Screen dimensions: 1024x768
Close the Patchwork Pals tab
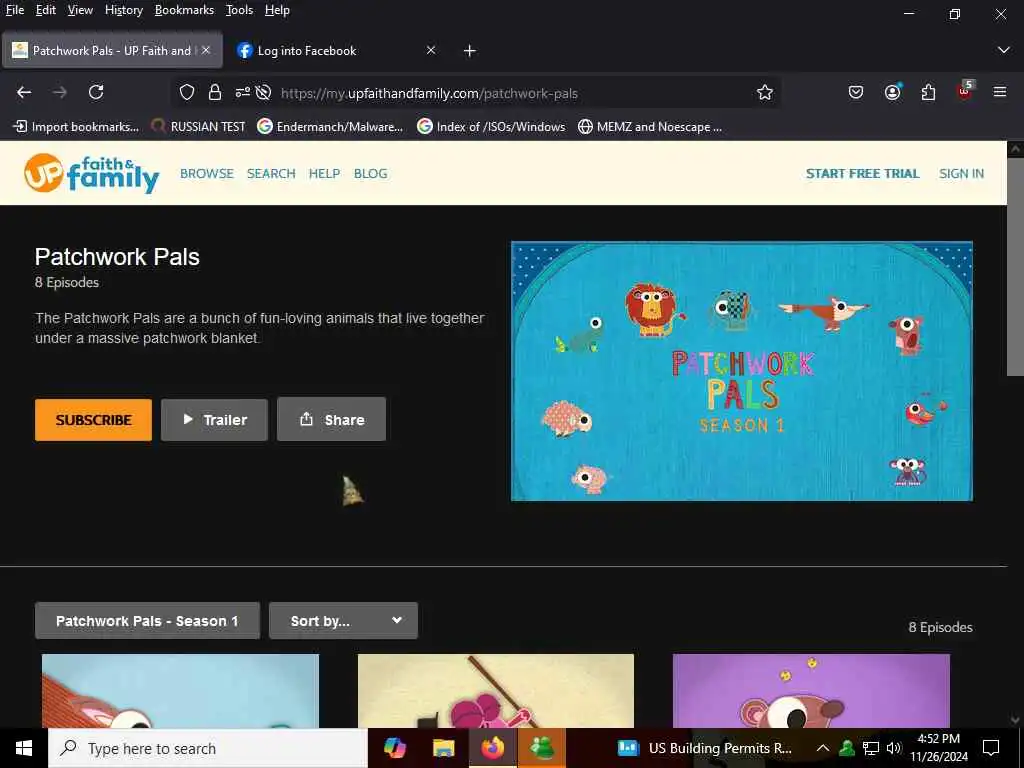coord(206,50)
